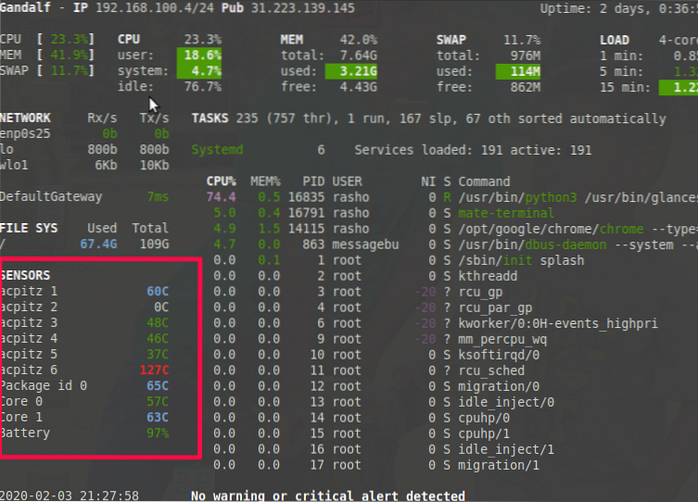This screenshot has height=502, width=698.
Task: Click the CPU idle value 76.7%
Action: 203,86
